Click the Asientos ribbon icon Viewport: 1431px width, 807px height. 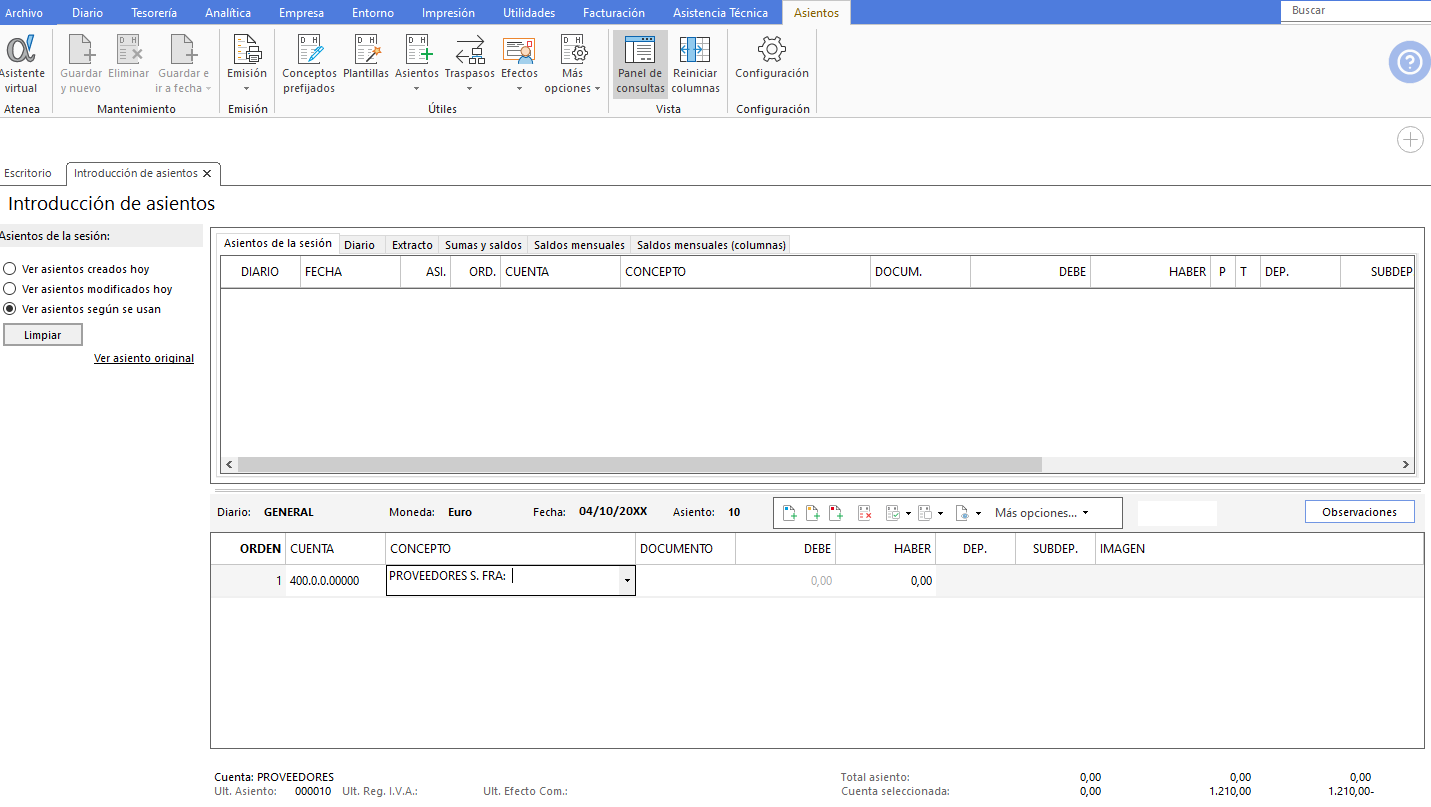[417, 50]
